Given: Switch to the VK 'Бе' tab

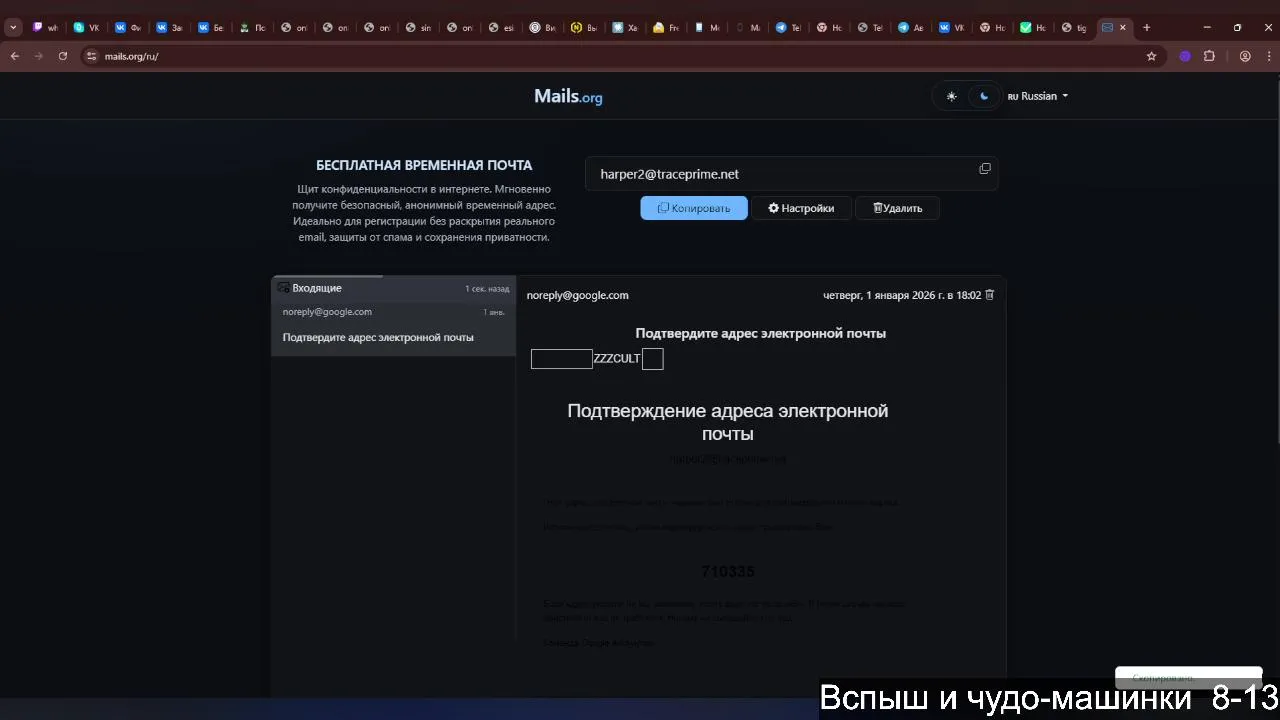Looking at the screenshot, I should 210,27.
